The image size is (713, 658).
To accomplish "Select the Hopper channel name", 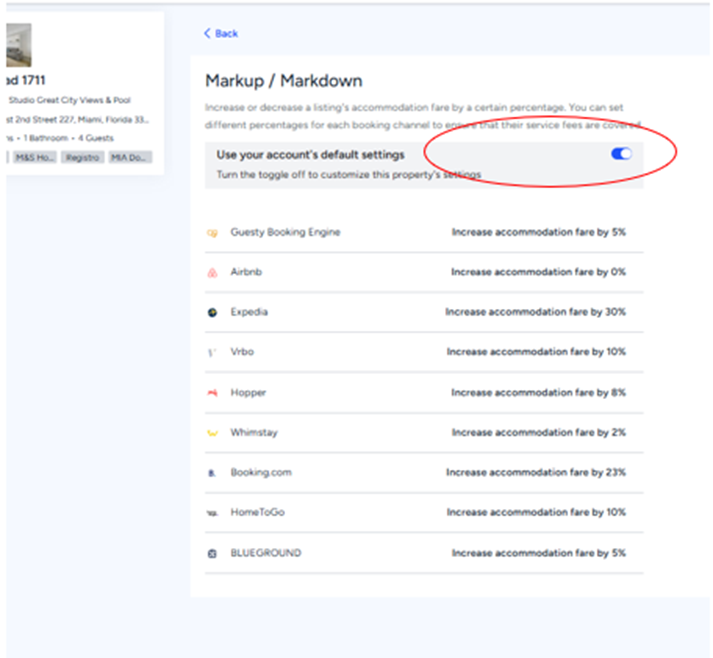I will click(248, 392).
